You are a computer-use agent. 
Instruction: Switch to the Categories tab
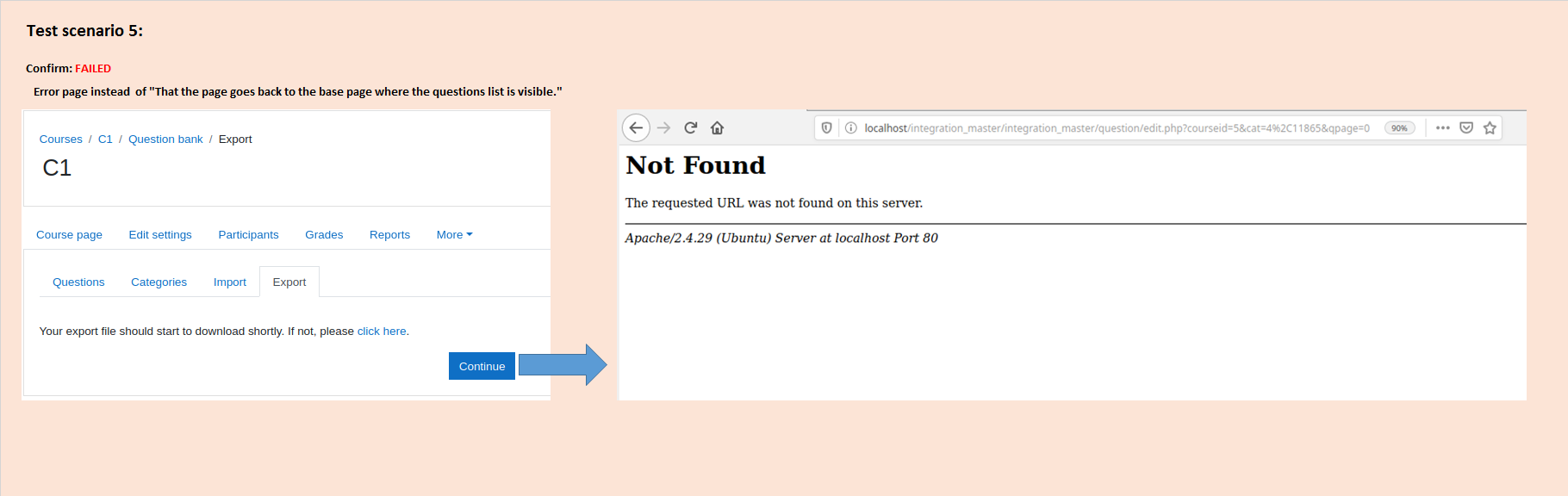159,282
